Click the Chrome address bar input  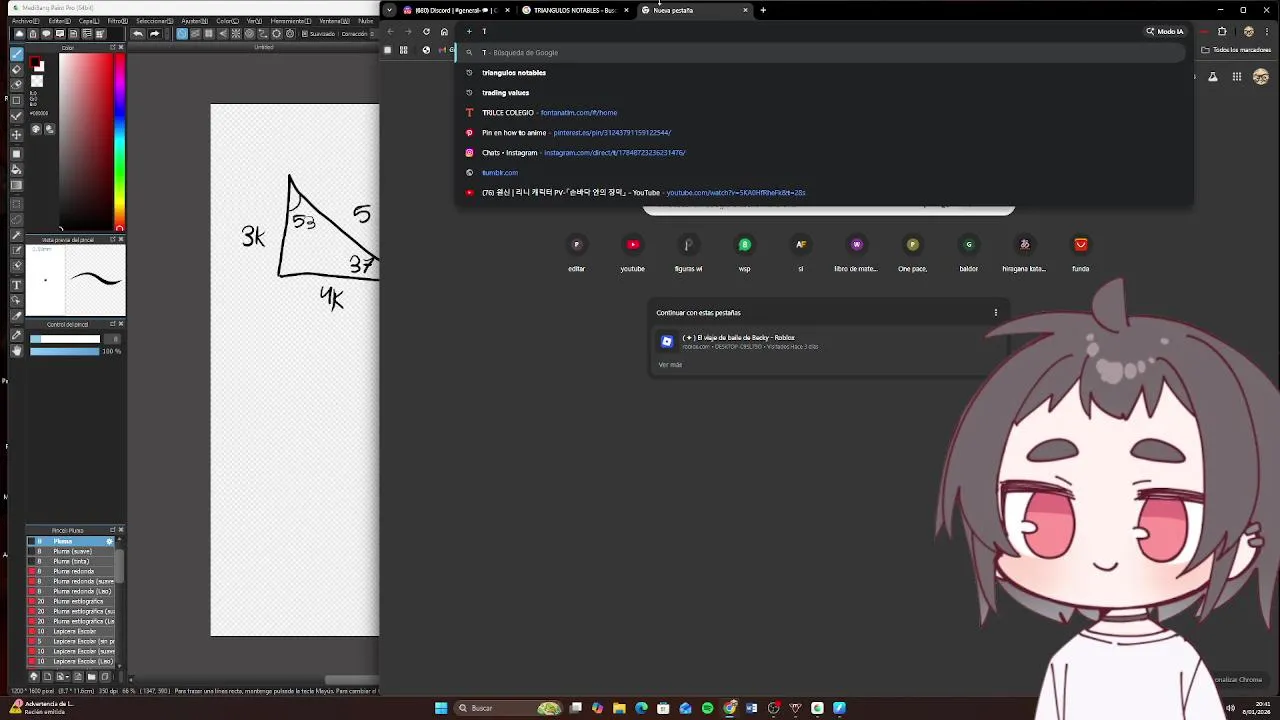[x=800, y=32]
